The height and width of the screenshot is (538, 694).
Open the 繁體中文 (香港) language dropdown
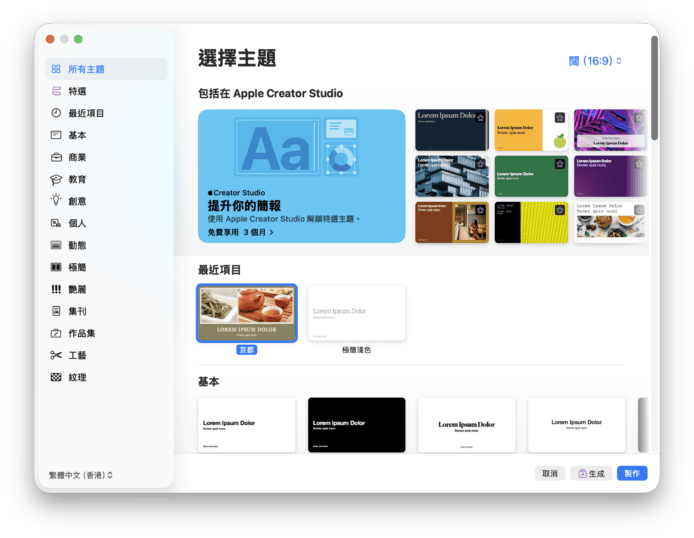pyautogui.click(x=81, y=475)
